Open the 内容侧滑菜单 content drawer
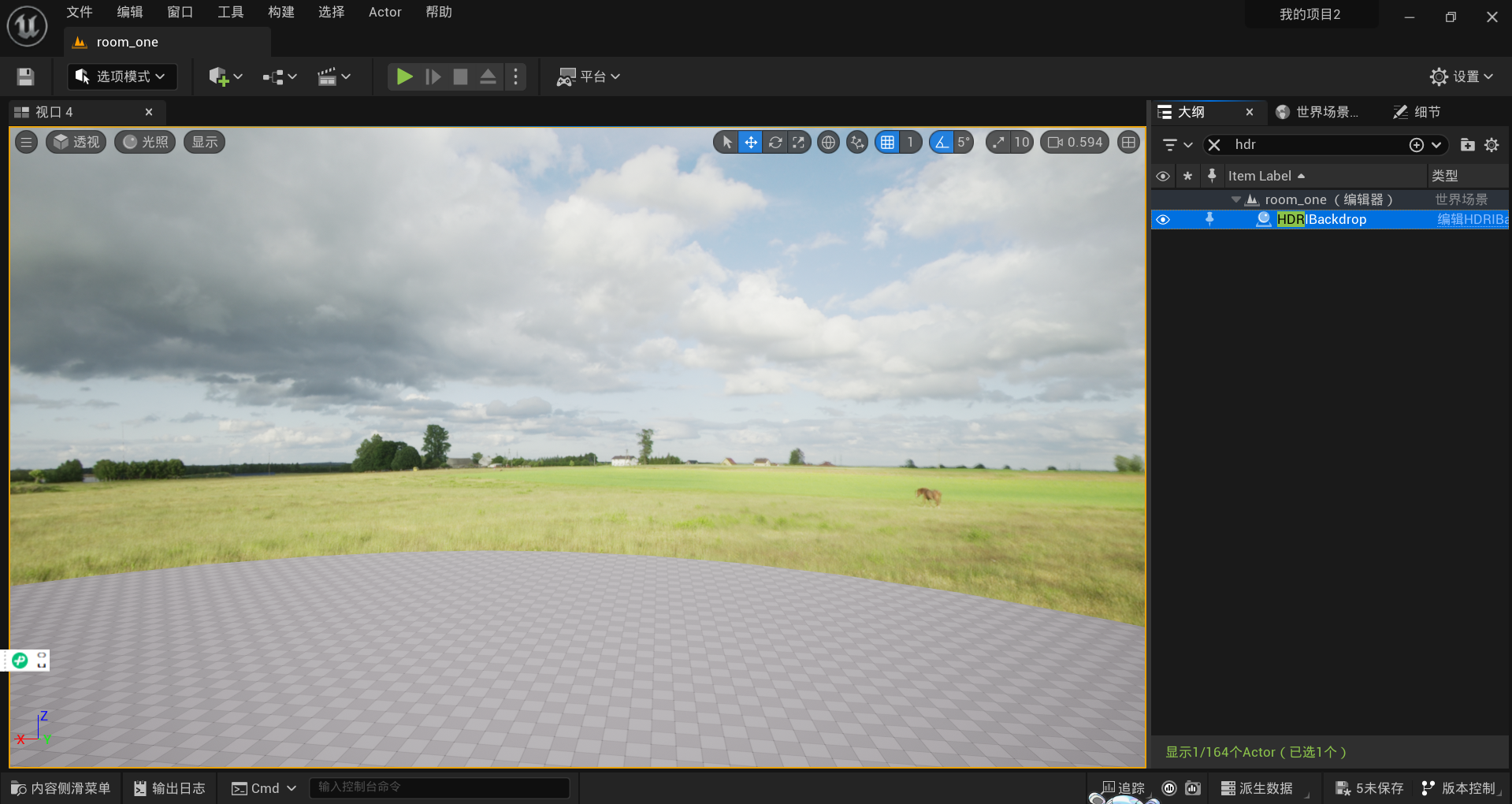The image size is (1512, 804). coord(61,788)
